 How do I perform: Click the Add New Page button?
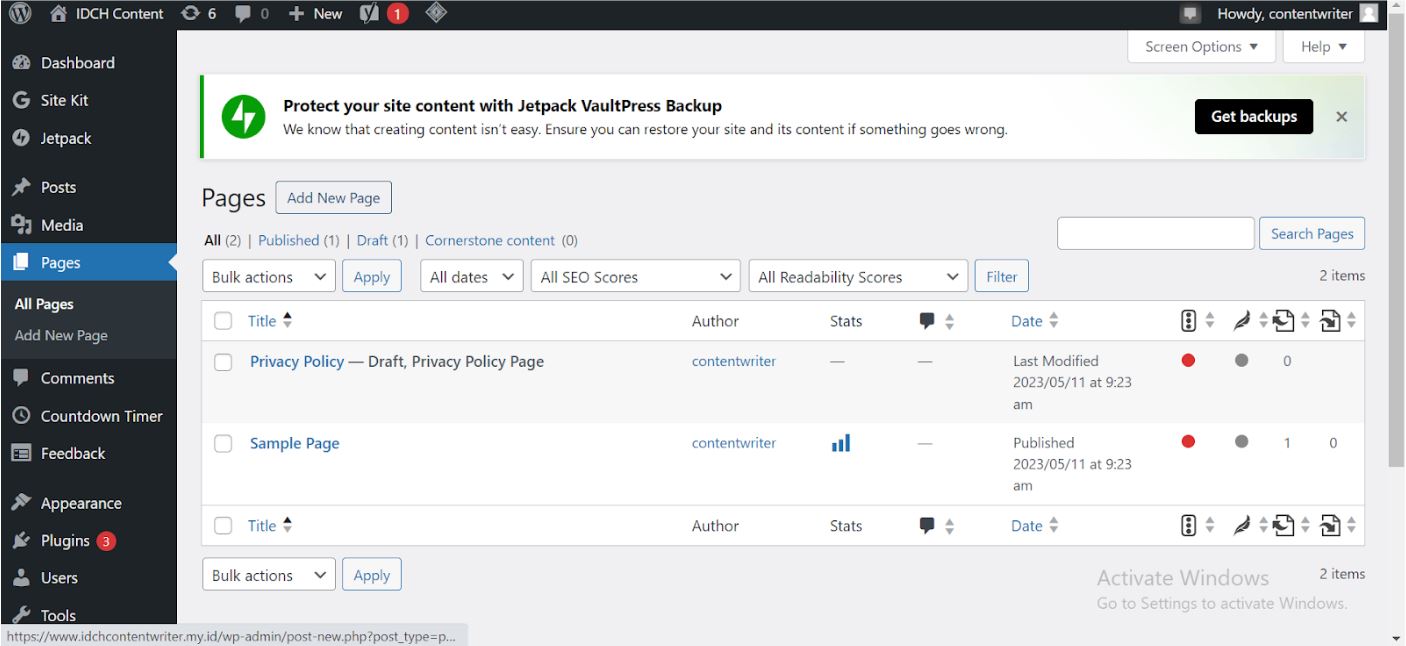333,197
